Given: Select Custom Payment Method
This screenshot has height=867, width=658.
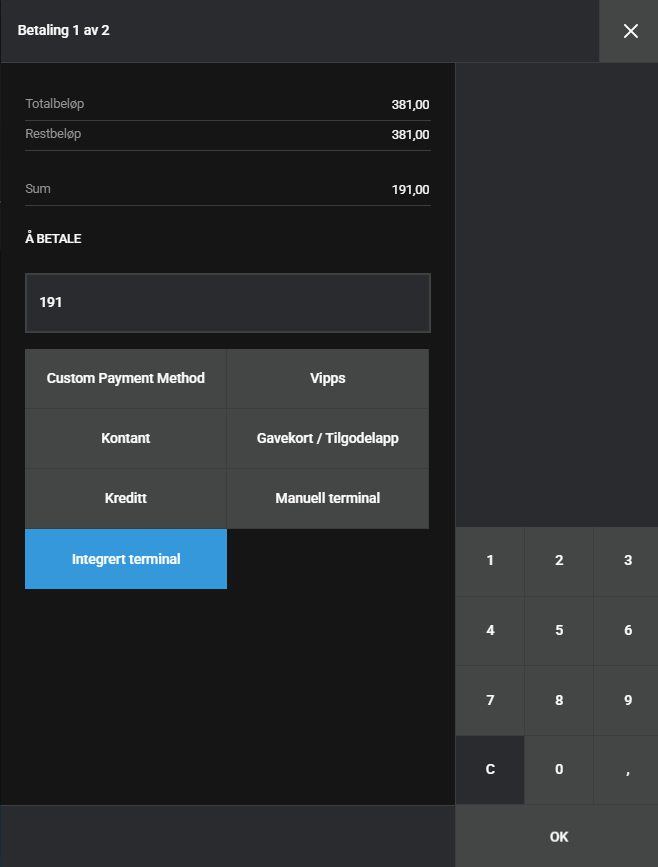Looking at the screenshot, I should pos(126,379).
